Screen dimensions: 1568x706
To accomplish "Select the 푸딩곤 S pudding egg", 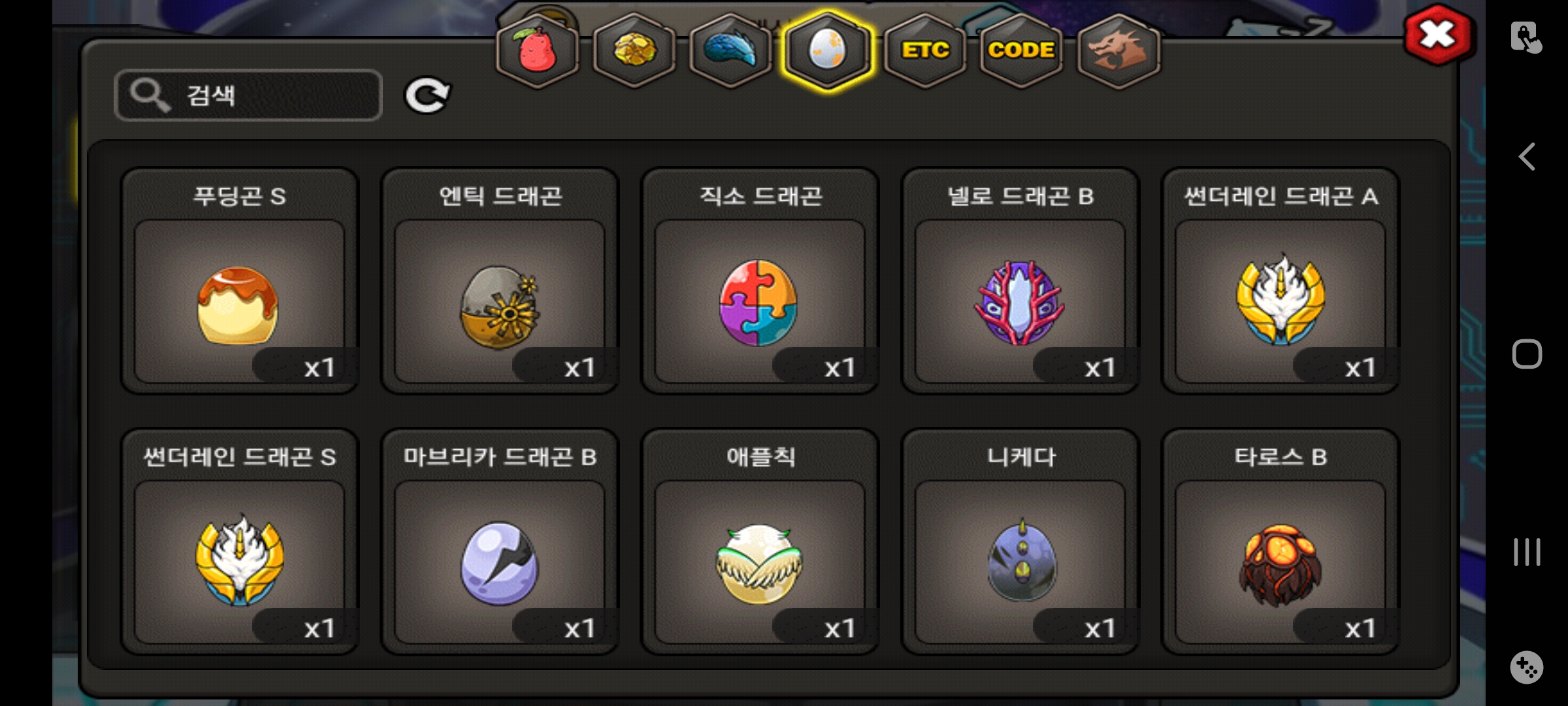I will (x=240, y=281).
